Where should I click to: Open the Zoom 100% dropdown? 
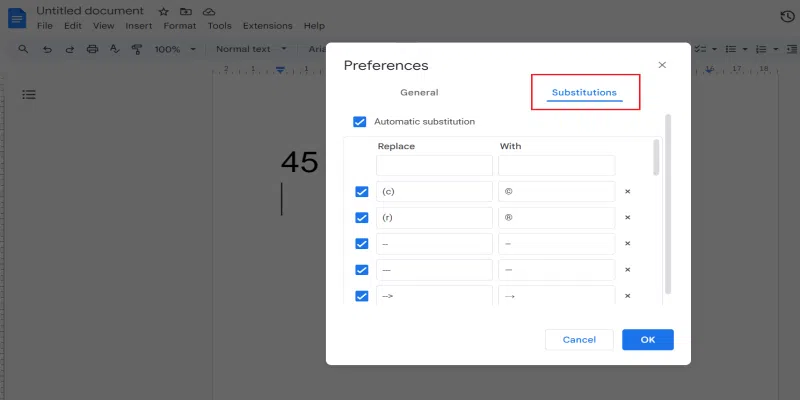tap(175, 49)
